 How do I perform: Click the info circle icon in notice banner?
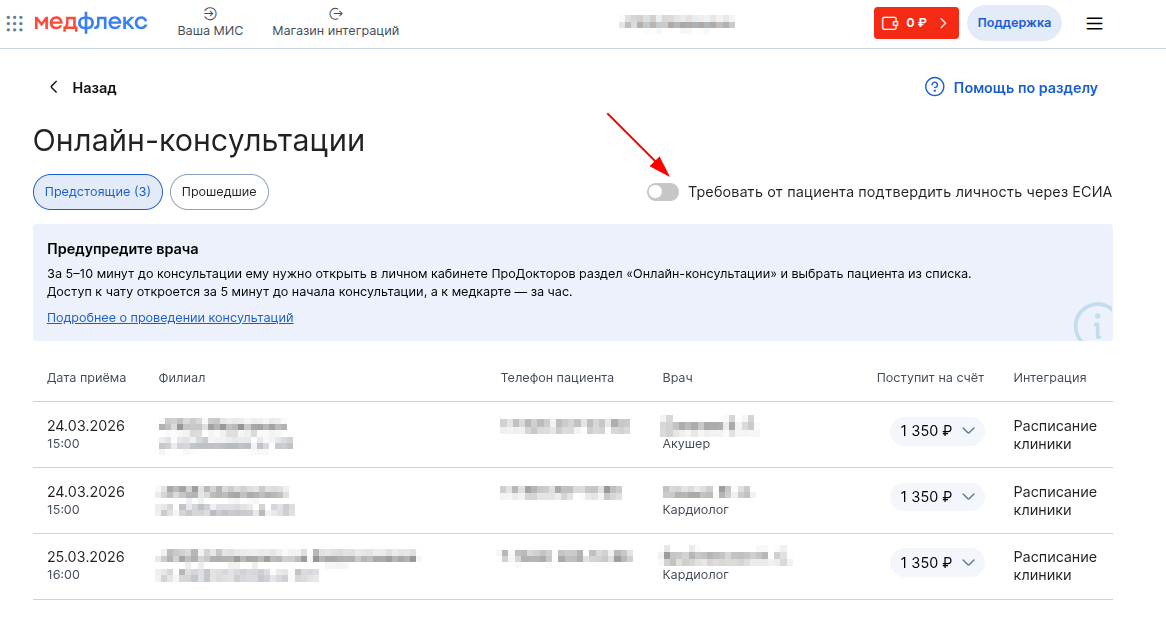1095,323
